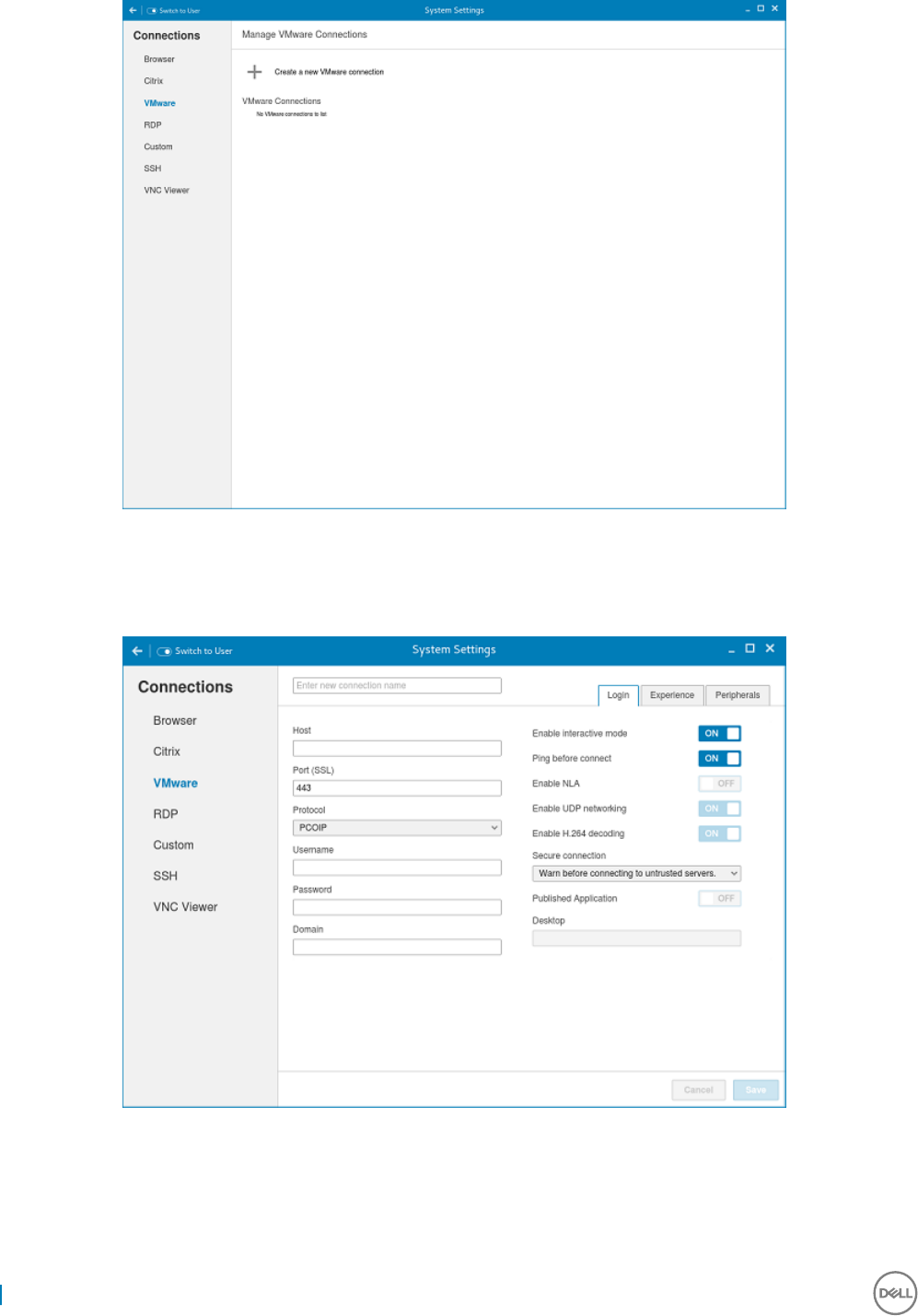918x1316 pixels.
Task: Select Browser in lower window sidebar
Action: coord(175,721)
